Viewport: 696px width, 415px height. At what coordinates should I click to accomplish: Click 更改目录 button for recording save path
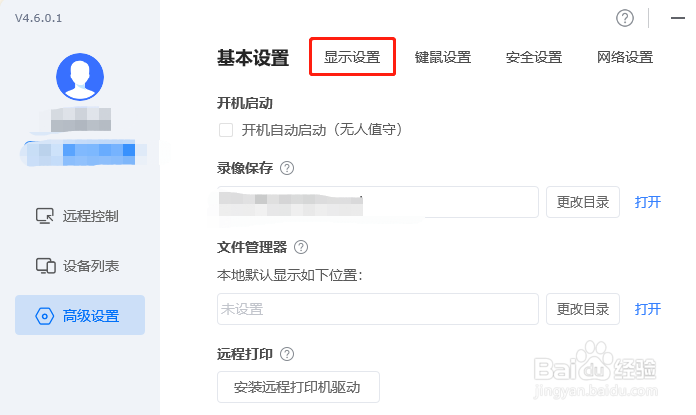(x=583, y=202)
